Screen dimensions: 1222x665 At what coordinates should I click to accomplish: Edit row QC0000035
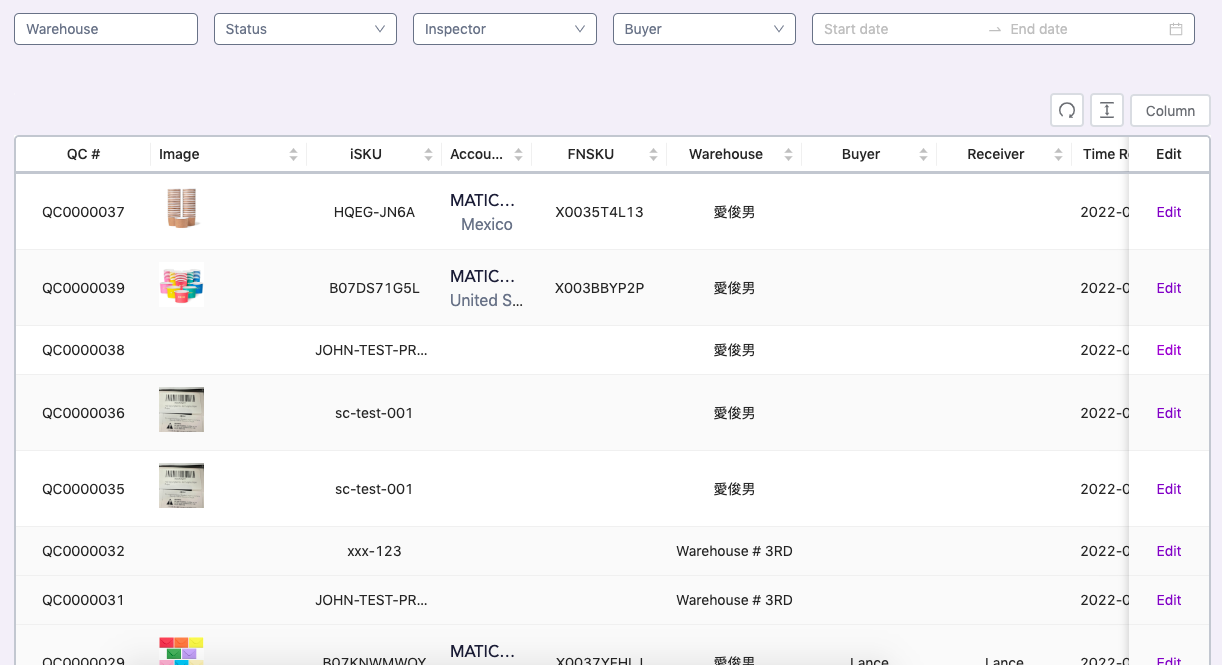(x=1169, y=489)
